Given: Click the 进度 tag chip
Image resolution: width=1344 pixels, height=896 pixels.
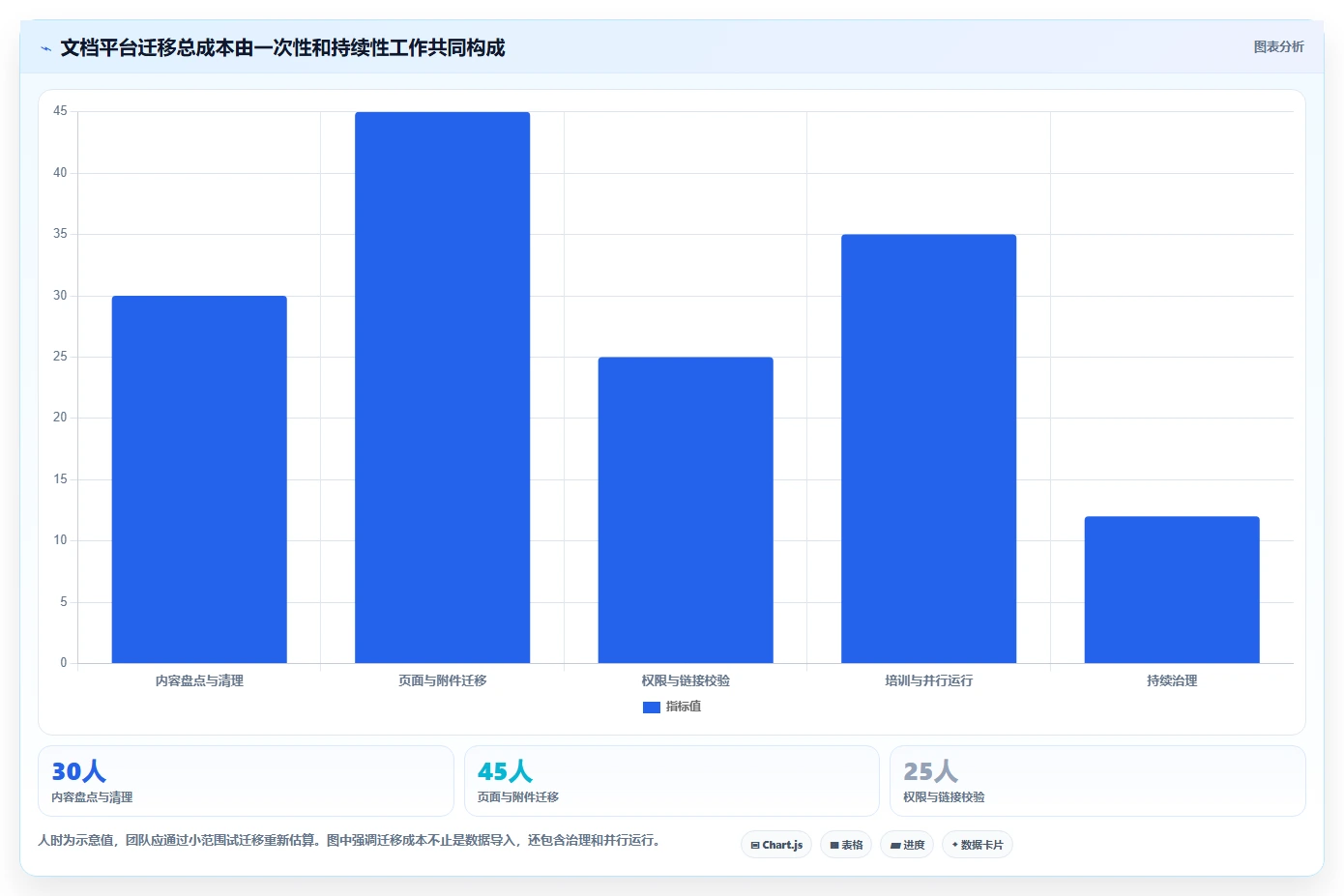Looking at the screenshot, I should (x=907, y=845).
